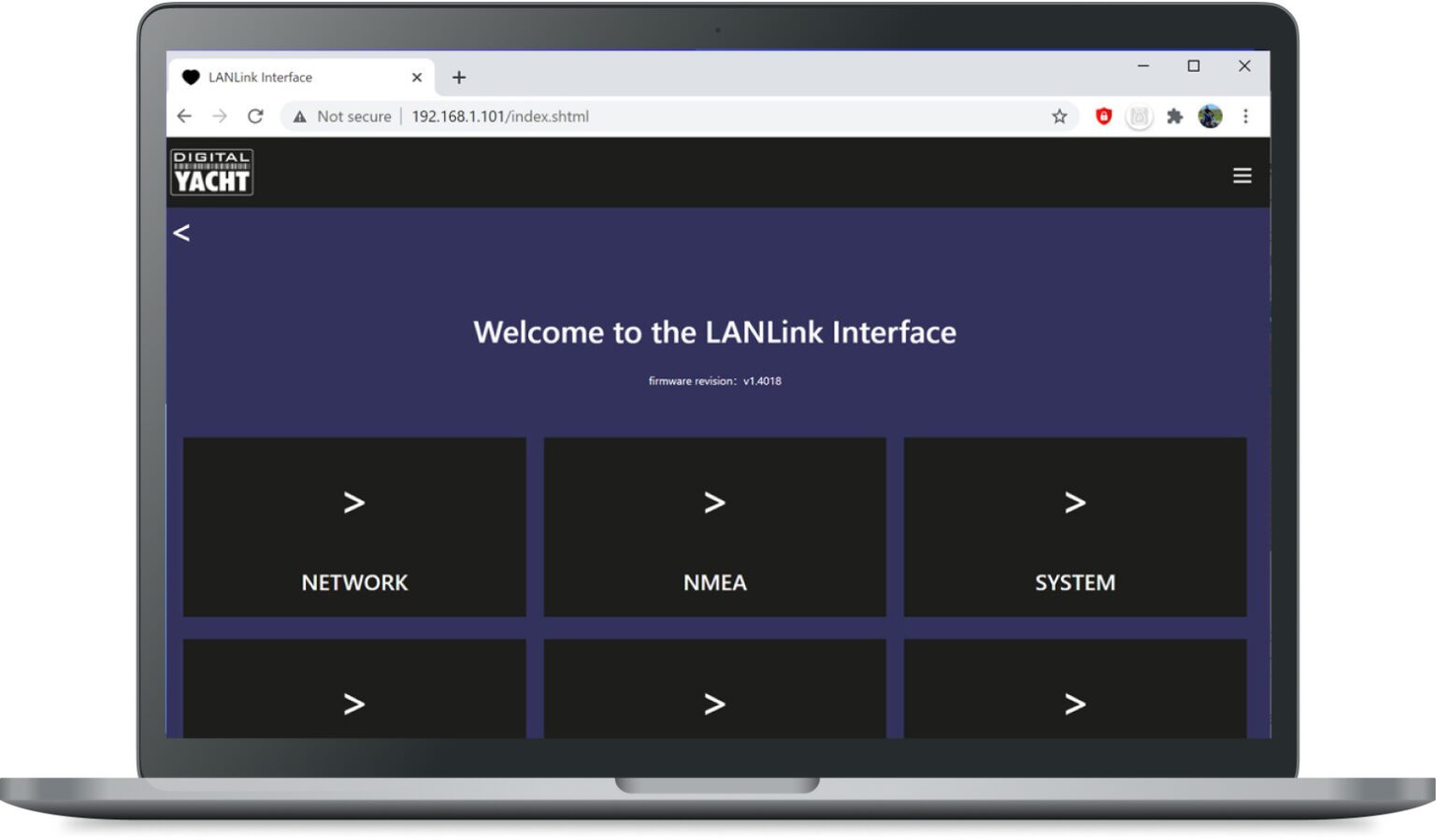Screen dimensions: 1436x840
Task: Close the browser window
Action: (x=1244, y=65)
